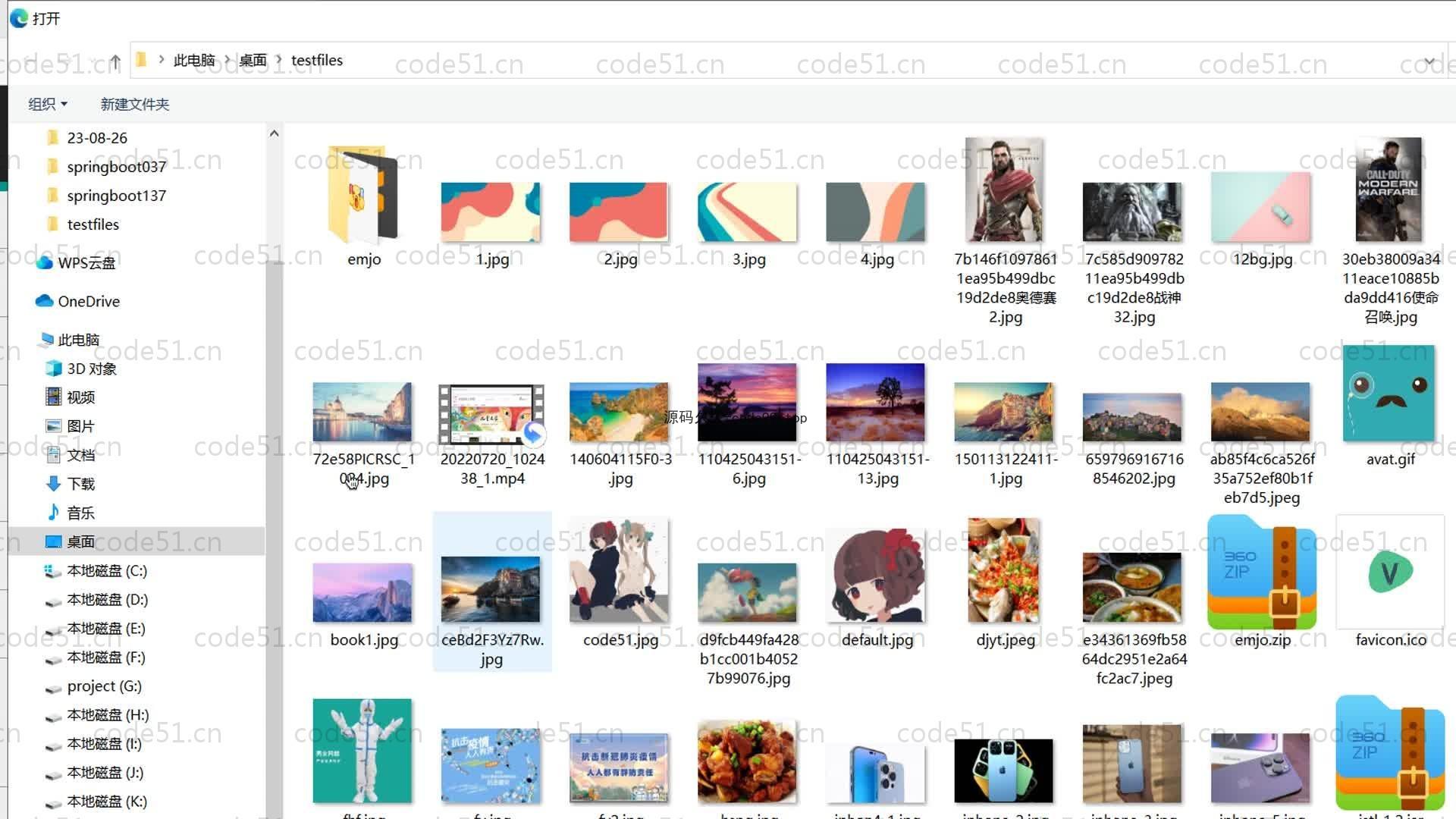Open 本地磁盘 (E:) drive
The image size is (1456, 819).
click(106, 628)
